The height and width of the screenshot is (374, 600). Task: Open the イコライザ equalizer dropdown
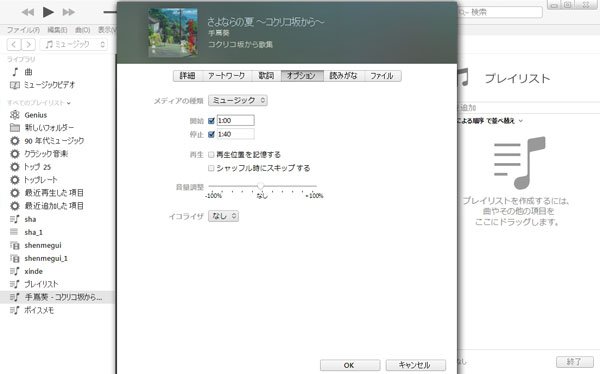click(x=223, y=216)
